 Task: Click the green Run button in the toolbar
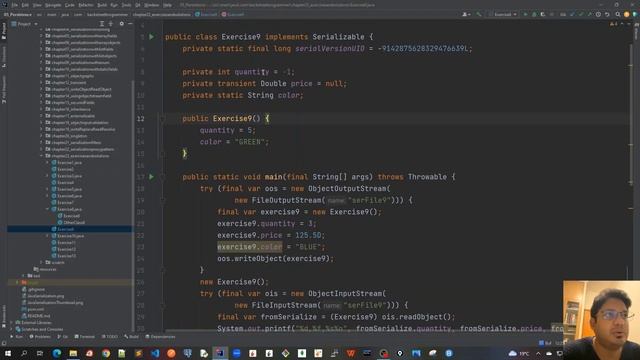(525, 14)
